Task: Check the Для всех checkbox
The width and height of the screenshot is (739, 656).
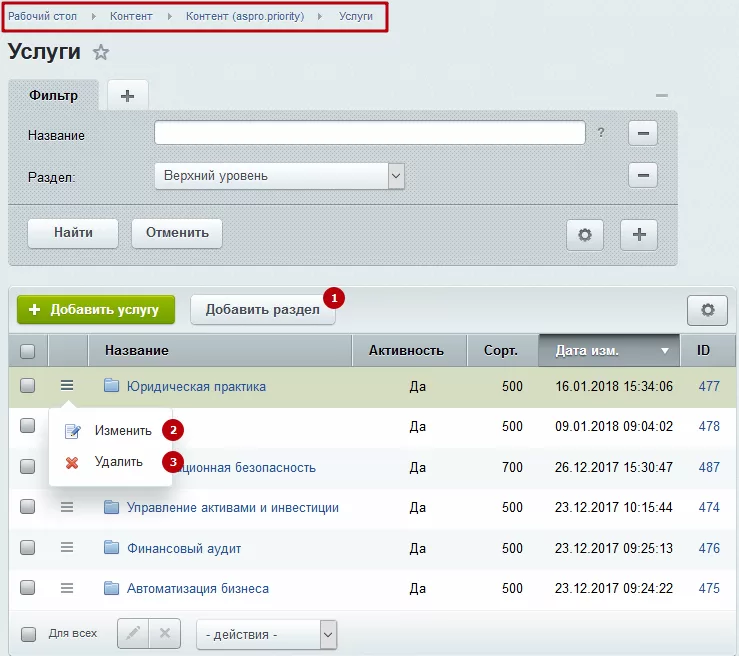Action: pos(28,634)
